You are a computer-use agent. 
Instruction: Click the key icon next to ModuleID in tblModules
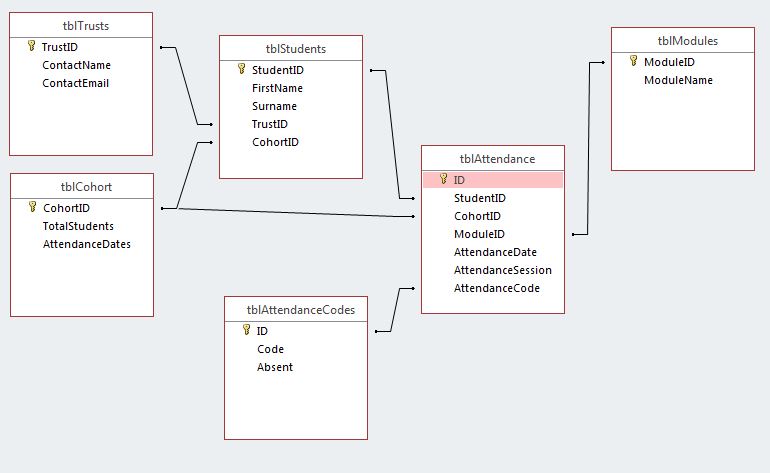[633, 61]
